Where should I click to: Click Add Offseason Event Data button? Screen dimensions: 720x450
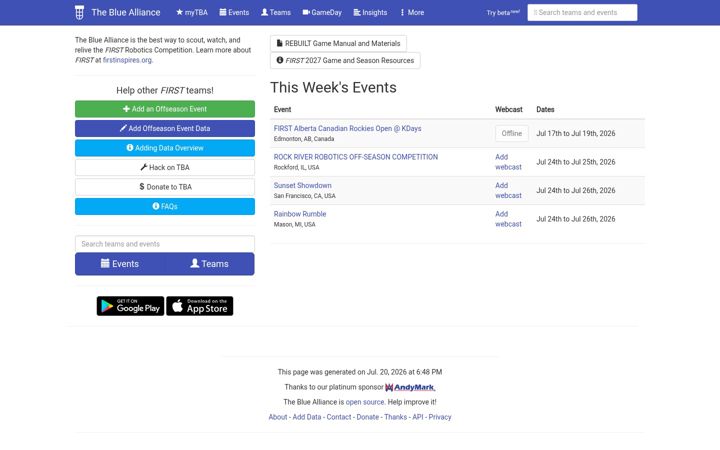(165, 129)
